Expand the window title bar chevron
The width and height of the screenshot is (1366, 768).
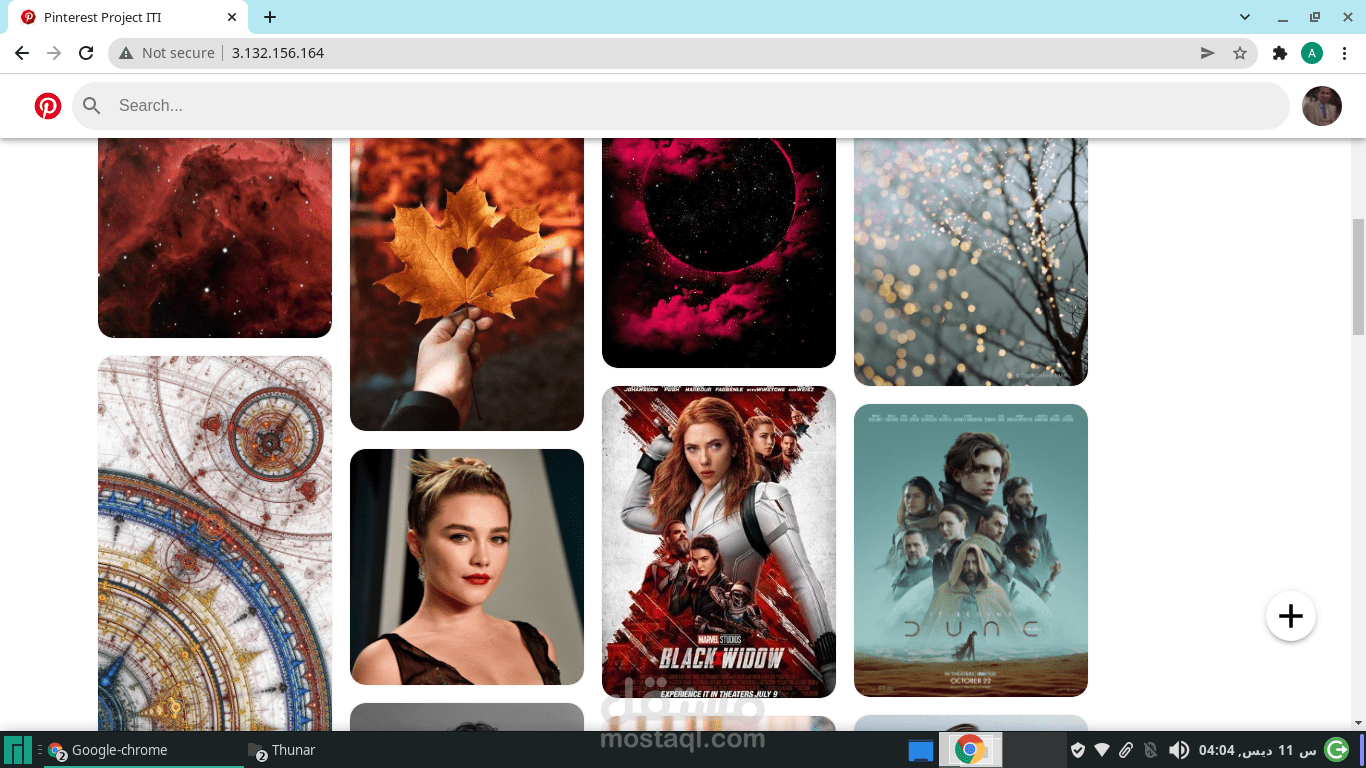(x=1244, y=16)
